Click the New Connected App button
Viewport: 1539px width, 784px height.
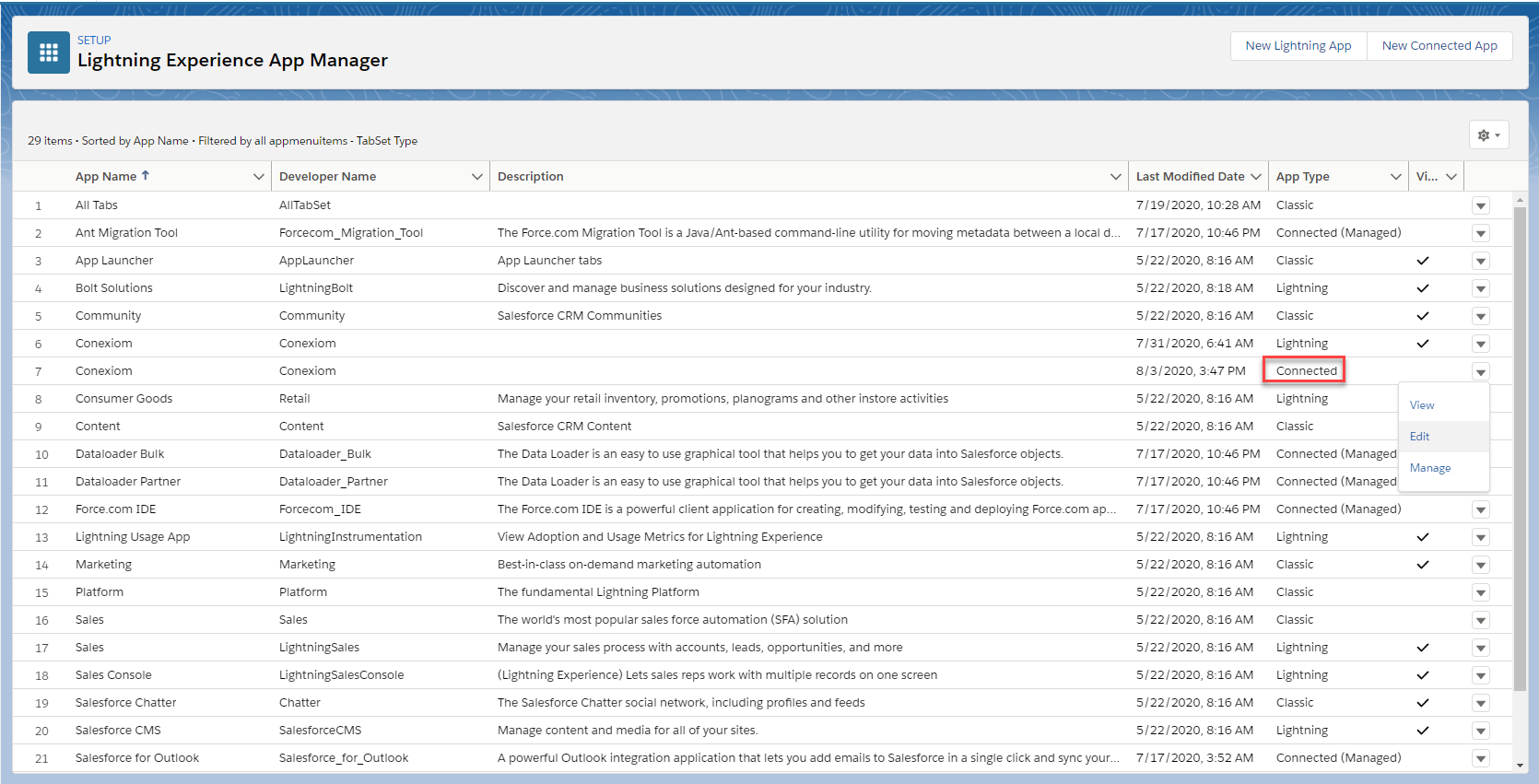click(x=1439, y=46)
